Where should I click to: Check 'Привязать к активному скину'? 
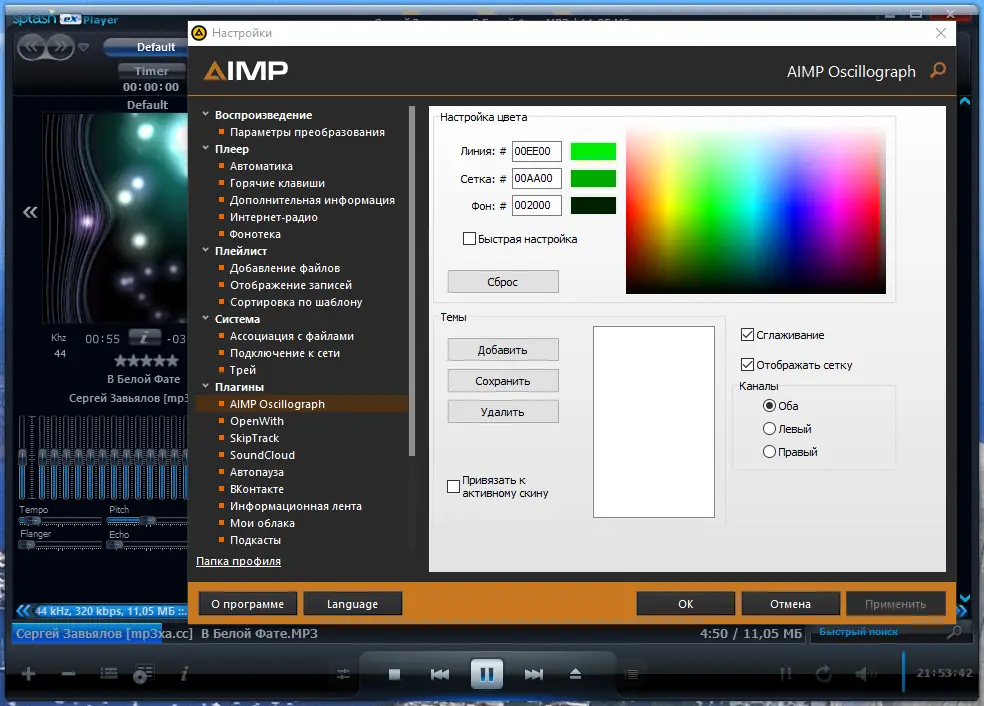point(453,486)
